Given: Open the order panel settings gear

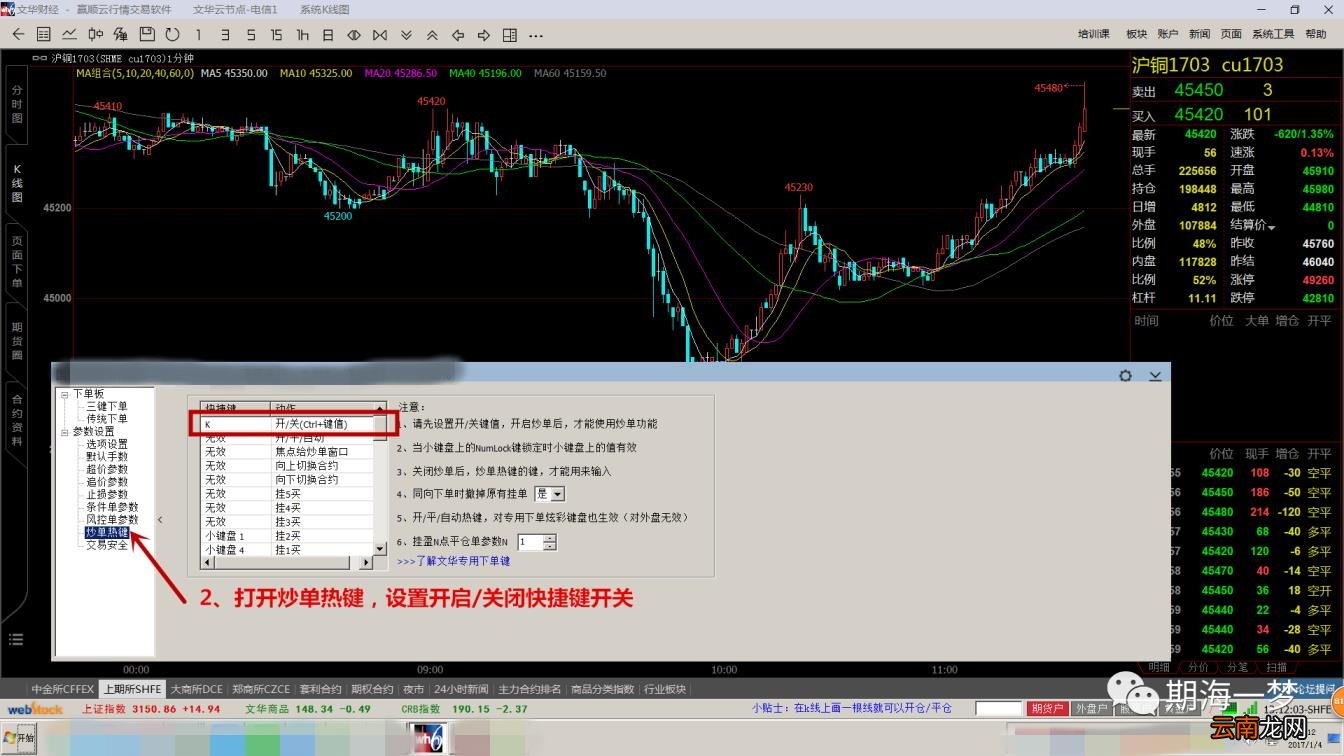Looking at the screenshot, I should 1126,375.
